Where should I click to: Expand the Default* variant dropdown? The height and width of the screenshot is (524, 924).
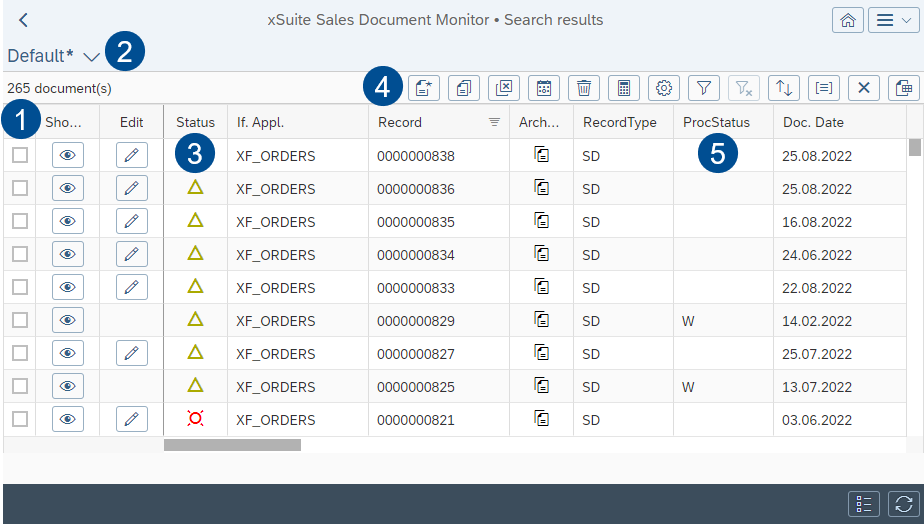pos(92,57)
